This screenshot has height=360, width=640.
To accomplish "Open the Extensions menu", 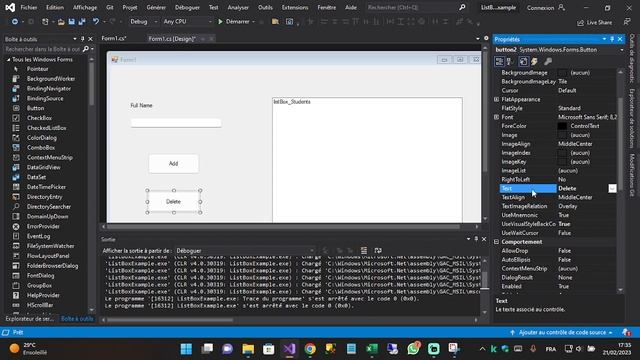I will pyautogui.click(x=295, y=7).
